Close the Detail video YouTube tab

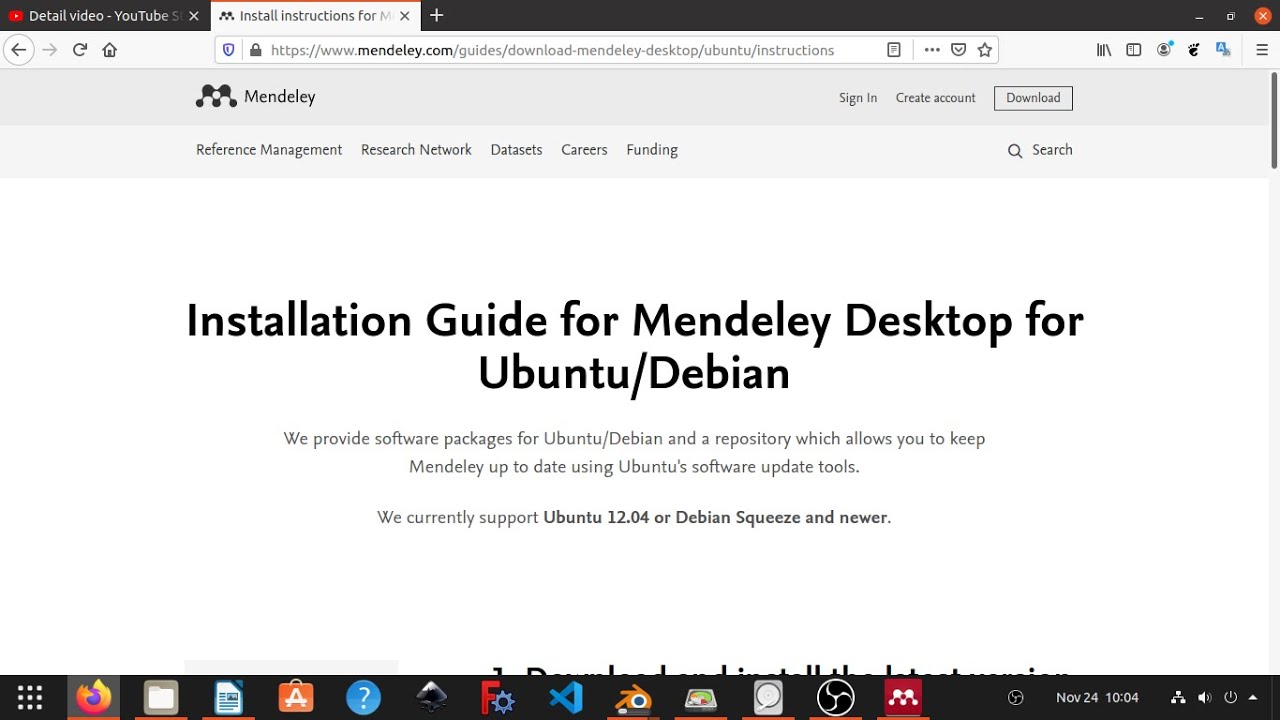click(194, 16)
